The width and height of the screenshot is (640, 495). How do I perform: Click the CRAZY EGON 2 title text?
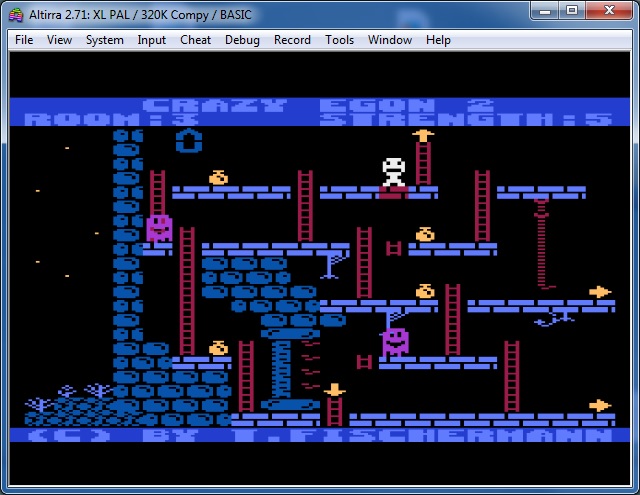319,105
